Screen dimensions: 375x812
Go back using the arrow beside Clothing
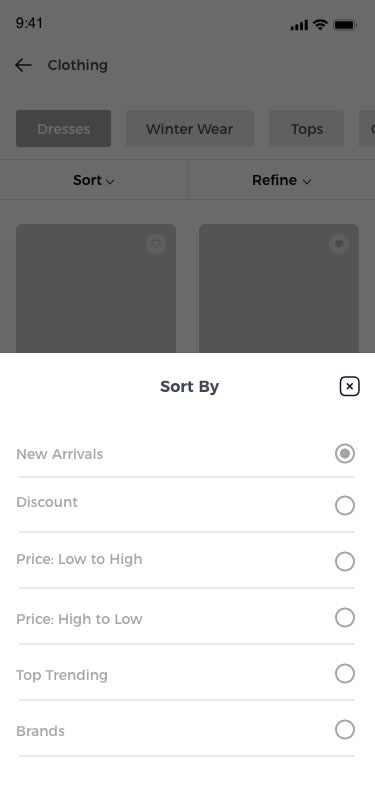pos(23,65)
